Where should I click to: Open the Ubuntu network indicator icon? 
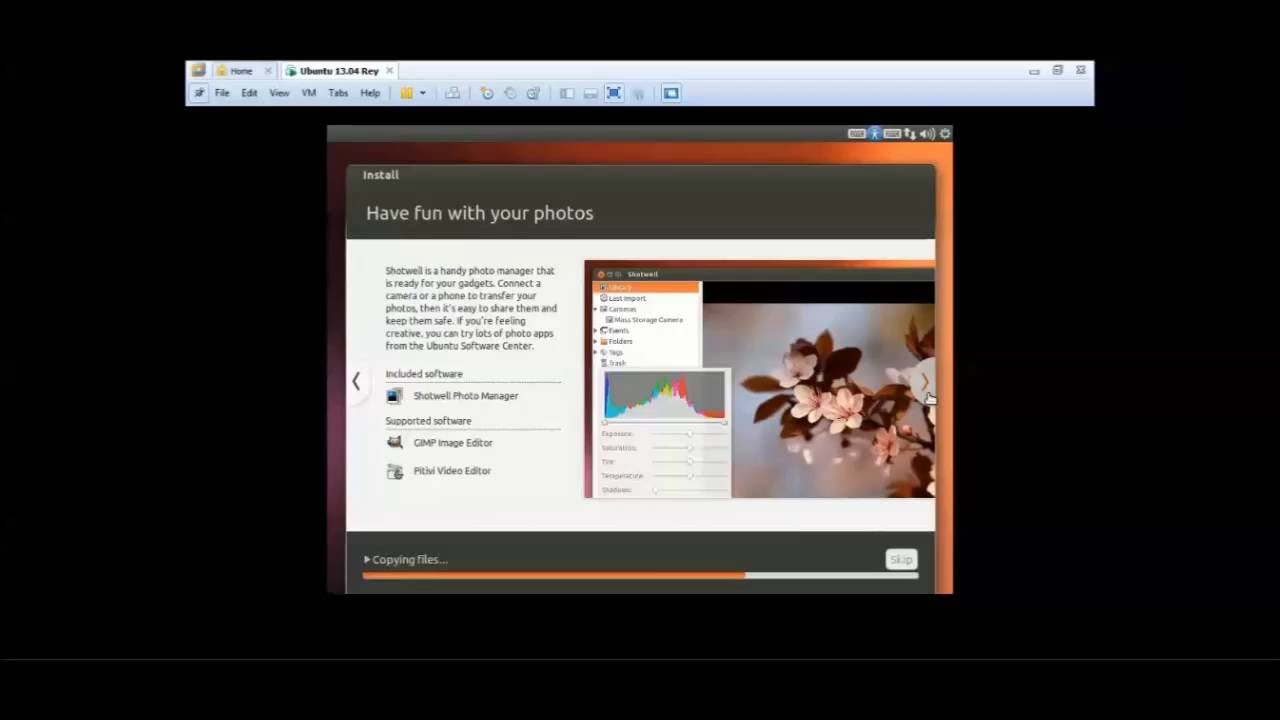pos(910,133)
